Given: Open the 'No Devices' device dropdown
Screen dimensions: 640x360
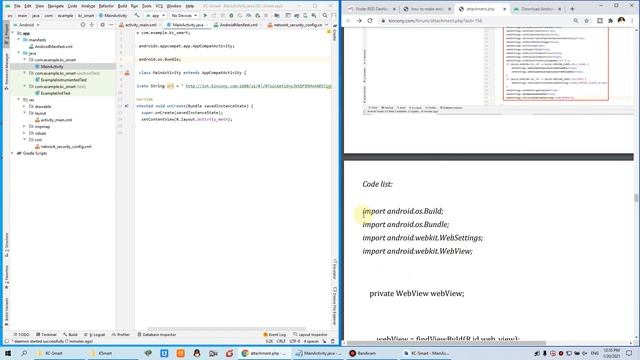Looking at the screenshot, I should click(184, 16).
